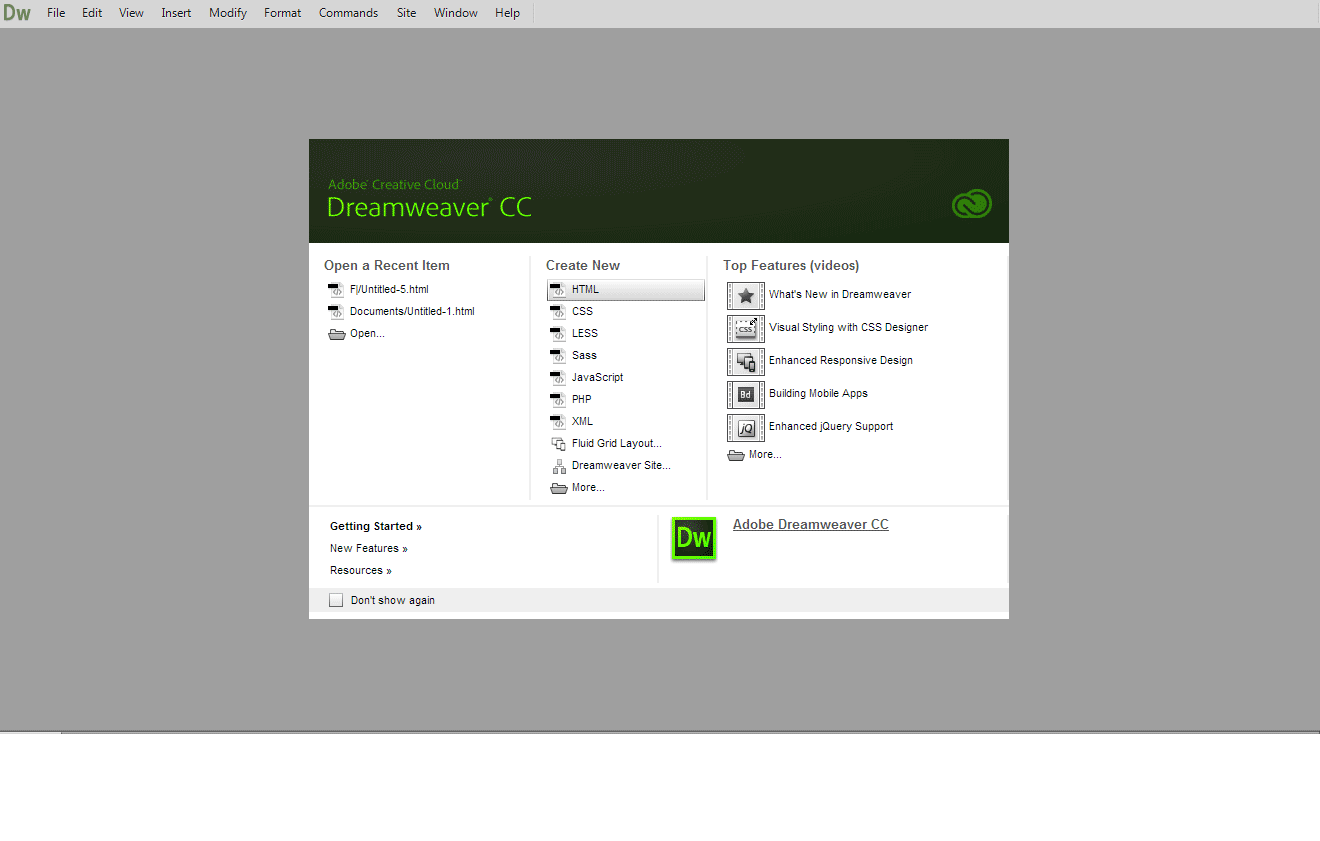The height and width of the screenshot is (841, 1320).
Task: Click the More folder icon under Create New
Action: point(559,488)
